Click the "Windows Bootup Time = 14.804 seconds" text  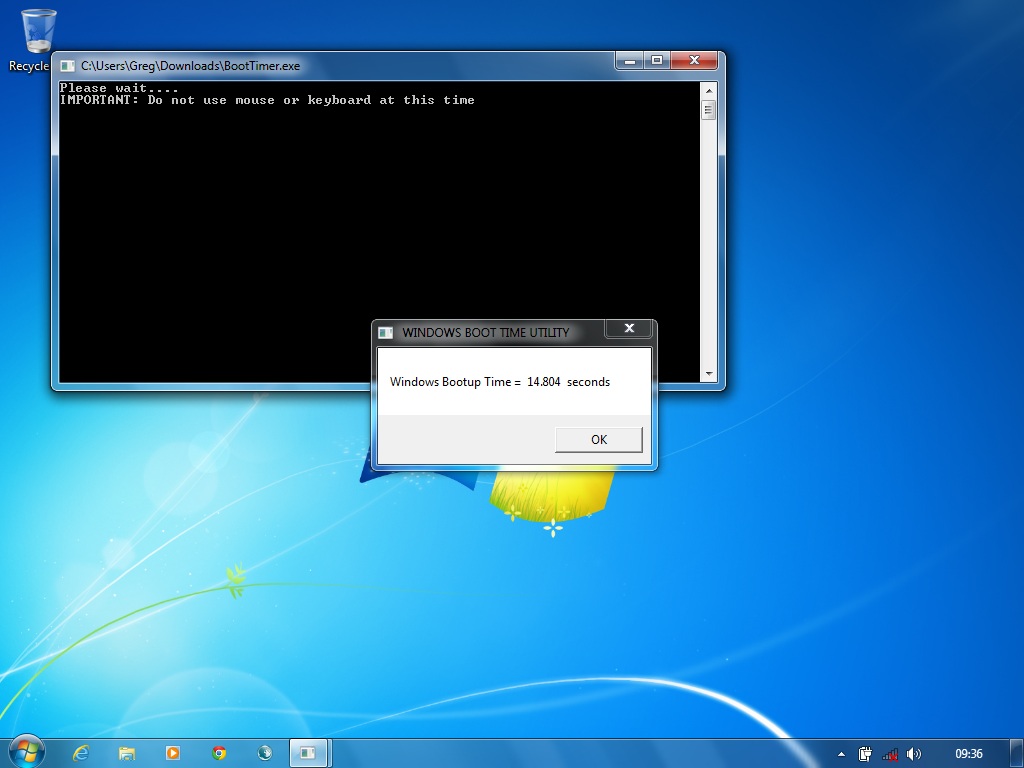point(500,382)
